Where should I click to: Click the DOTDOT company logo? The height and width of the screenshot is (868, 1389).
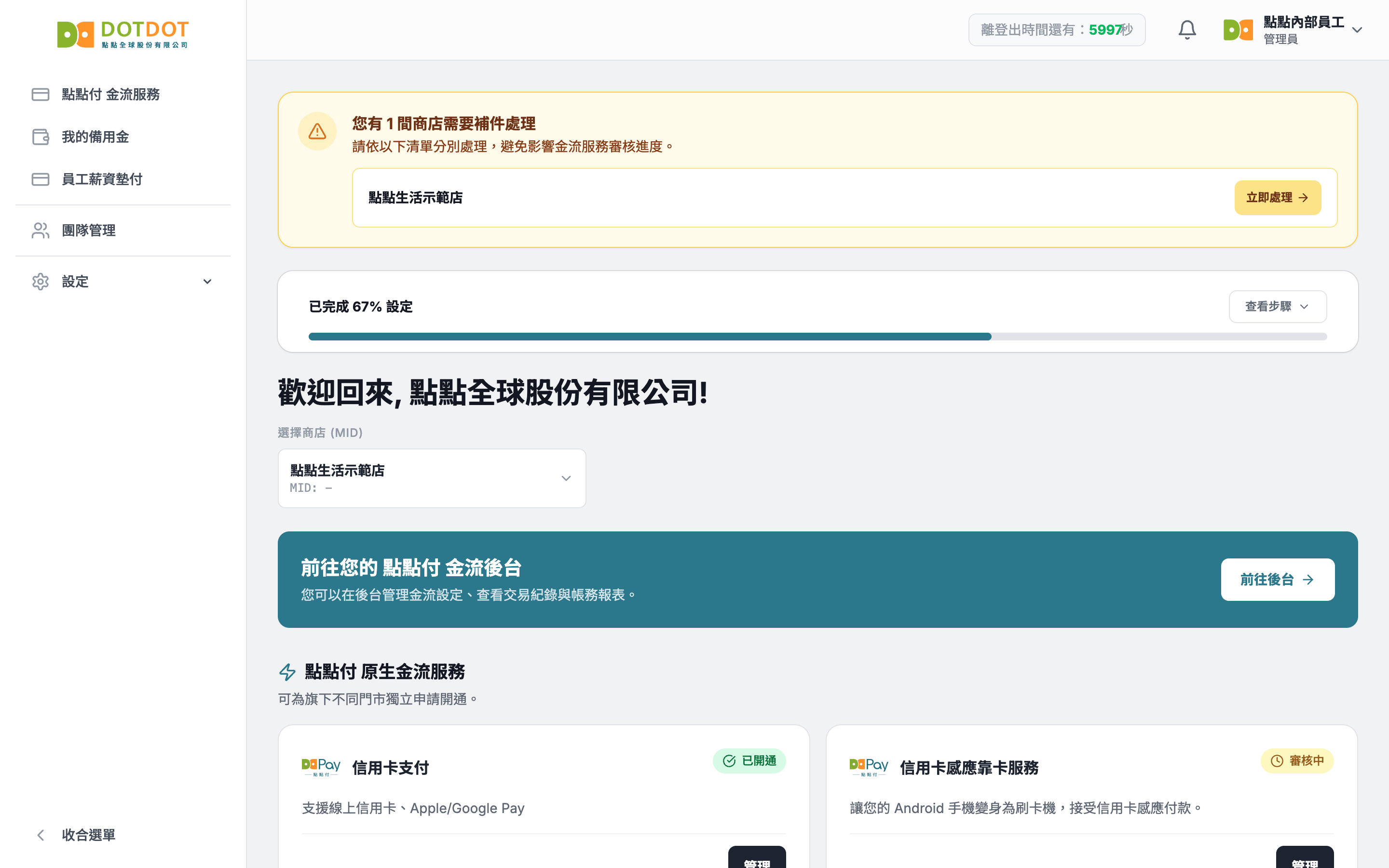[123, 34]
